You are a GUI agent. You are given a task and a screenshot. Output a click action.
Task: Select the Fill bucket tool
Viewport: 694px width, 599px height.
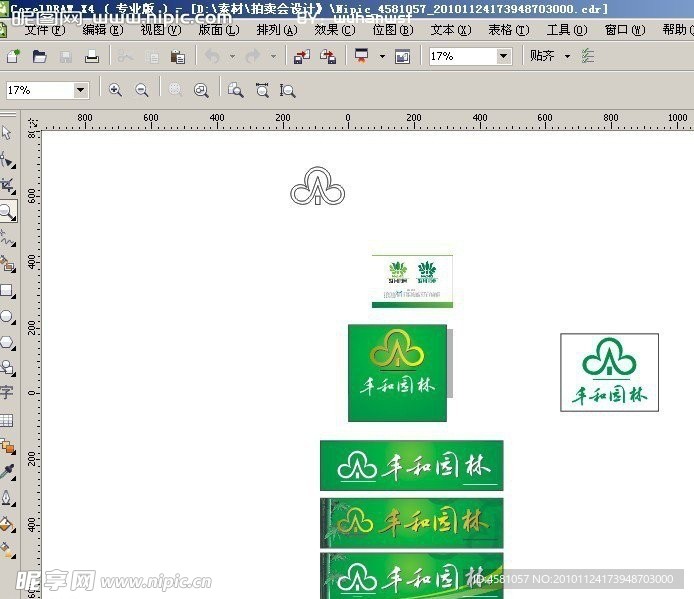click(8, 524)
